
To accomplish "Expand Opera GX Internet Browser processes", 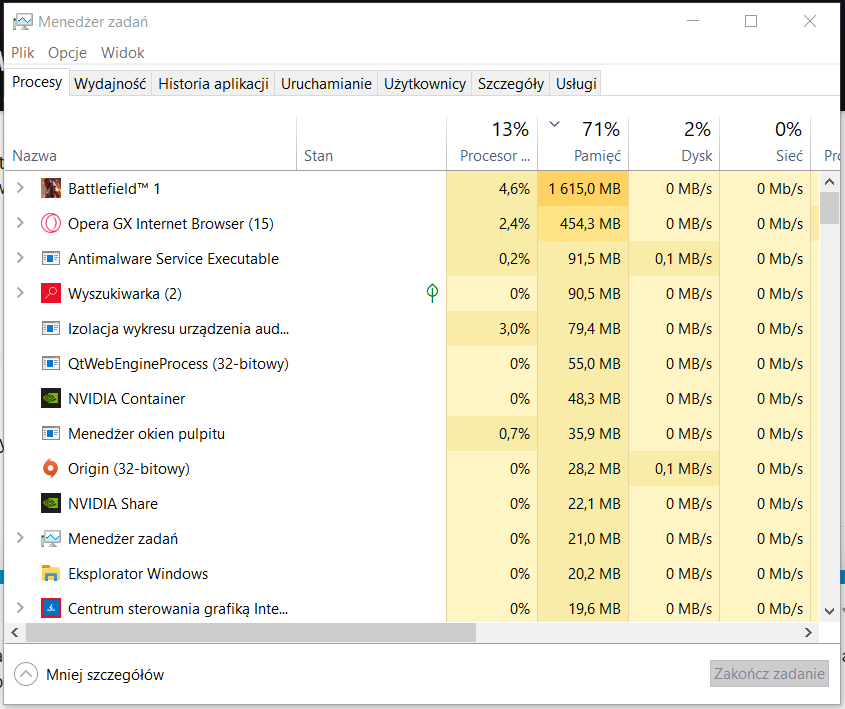I will (x=20, y=223).
